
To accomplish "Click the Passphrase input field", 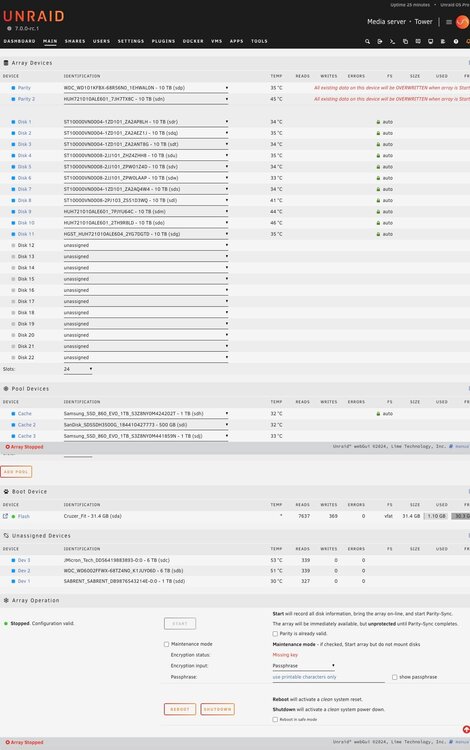I will point(328,677).
